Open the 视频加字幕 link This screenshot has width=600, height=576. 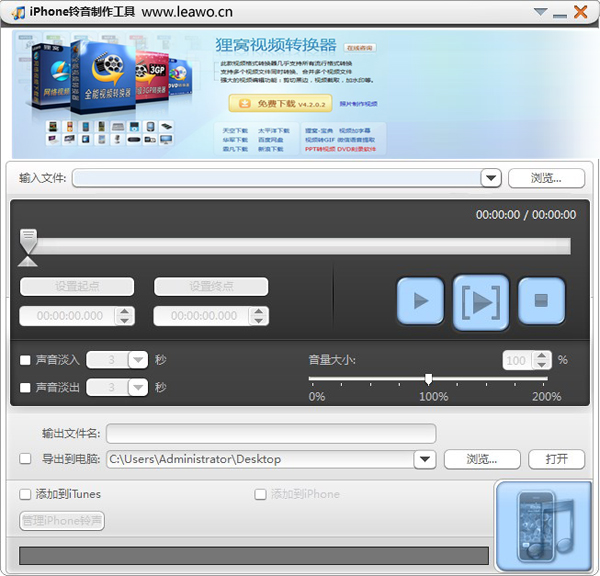coord(354,131)
